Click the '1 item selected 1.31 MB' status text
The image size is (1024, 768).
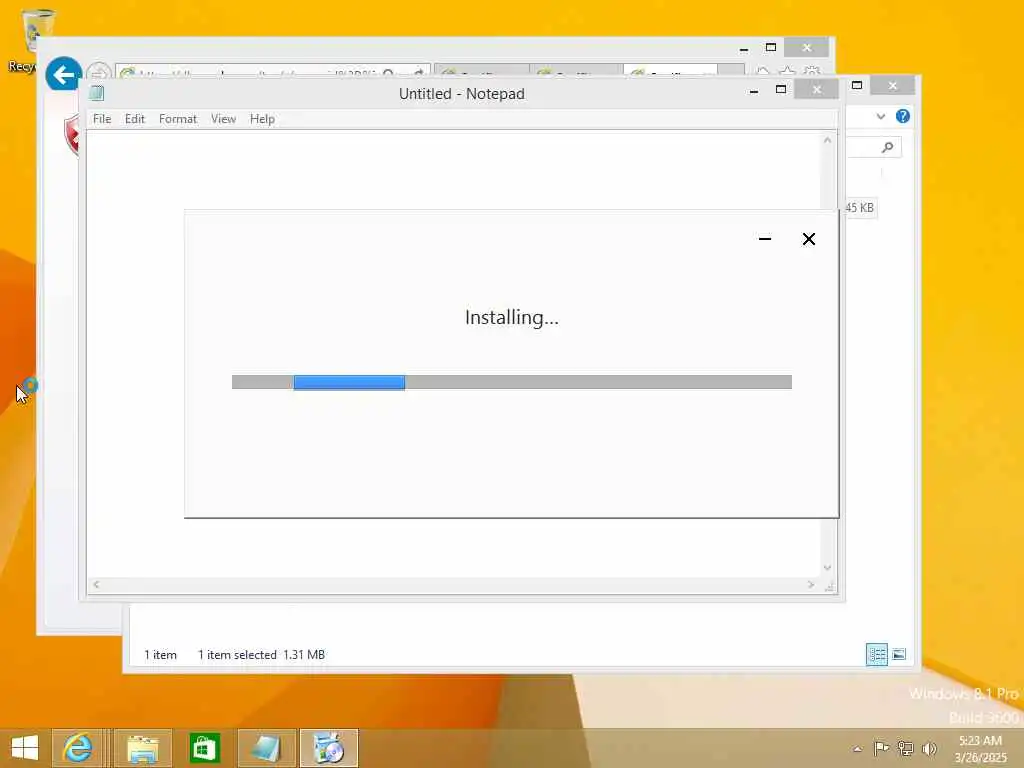pos(261,654)
